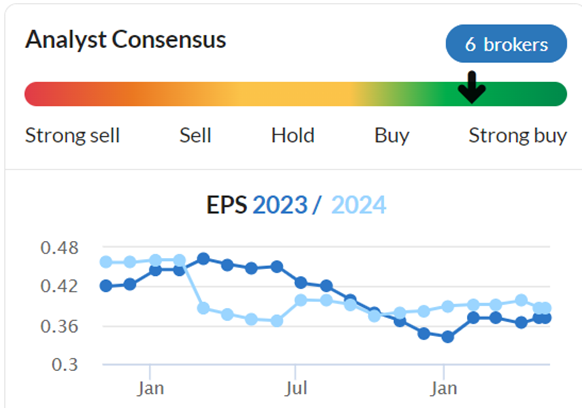The width and height of the screenshot is (582, 408).
Task: Click the Jul axis label
Action: point(296,388)
